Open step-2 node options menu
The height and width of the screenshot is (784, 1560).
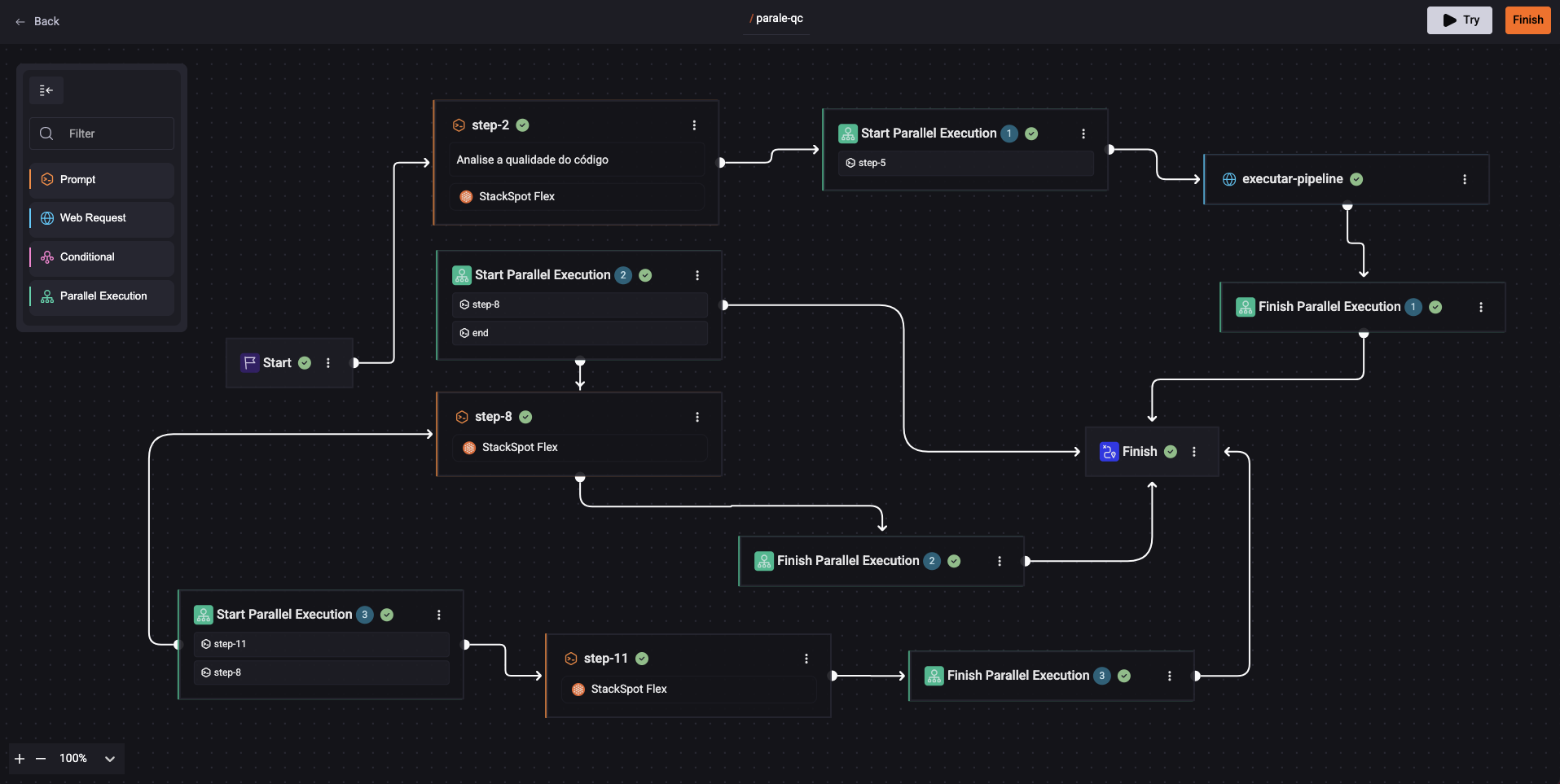(694, 125)
